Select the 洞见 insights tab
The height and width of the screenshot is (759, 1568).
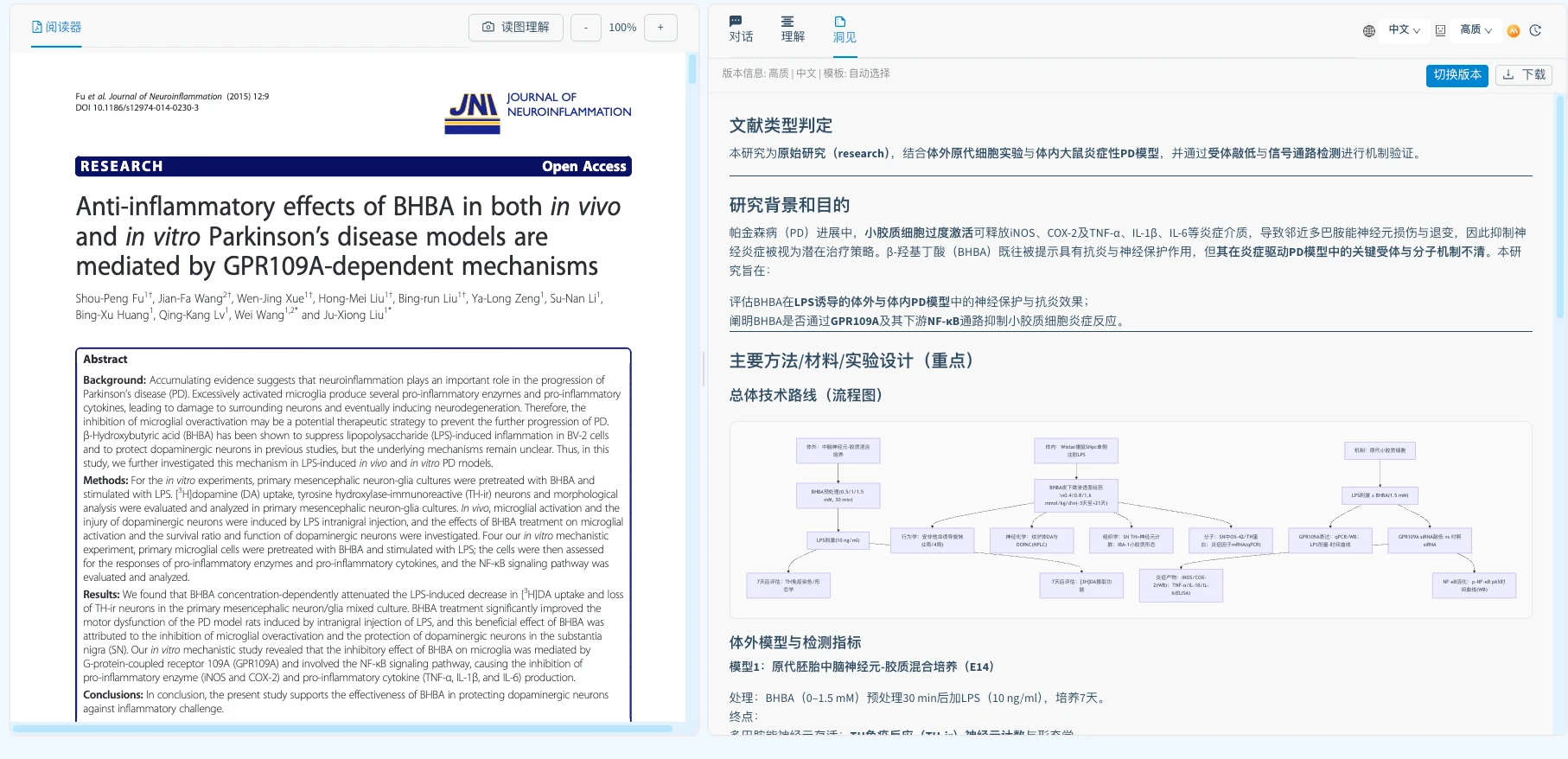[x=844, y=29]
